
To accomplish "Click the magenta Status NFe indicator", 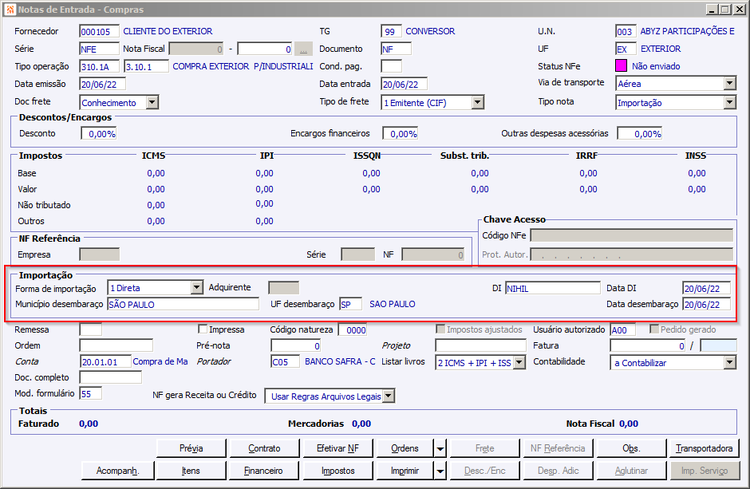I will pyautogui.click(x=621, y=66).
